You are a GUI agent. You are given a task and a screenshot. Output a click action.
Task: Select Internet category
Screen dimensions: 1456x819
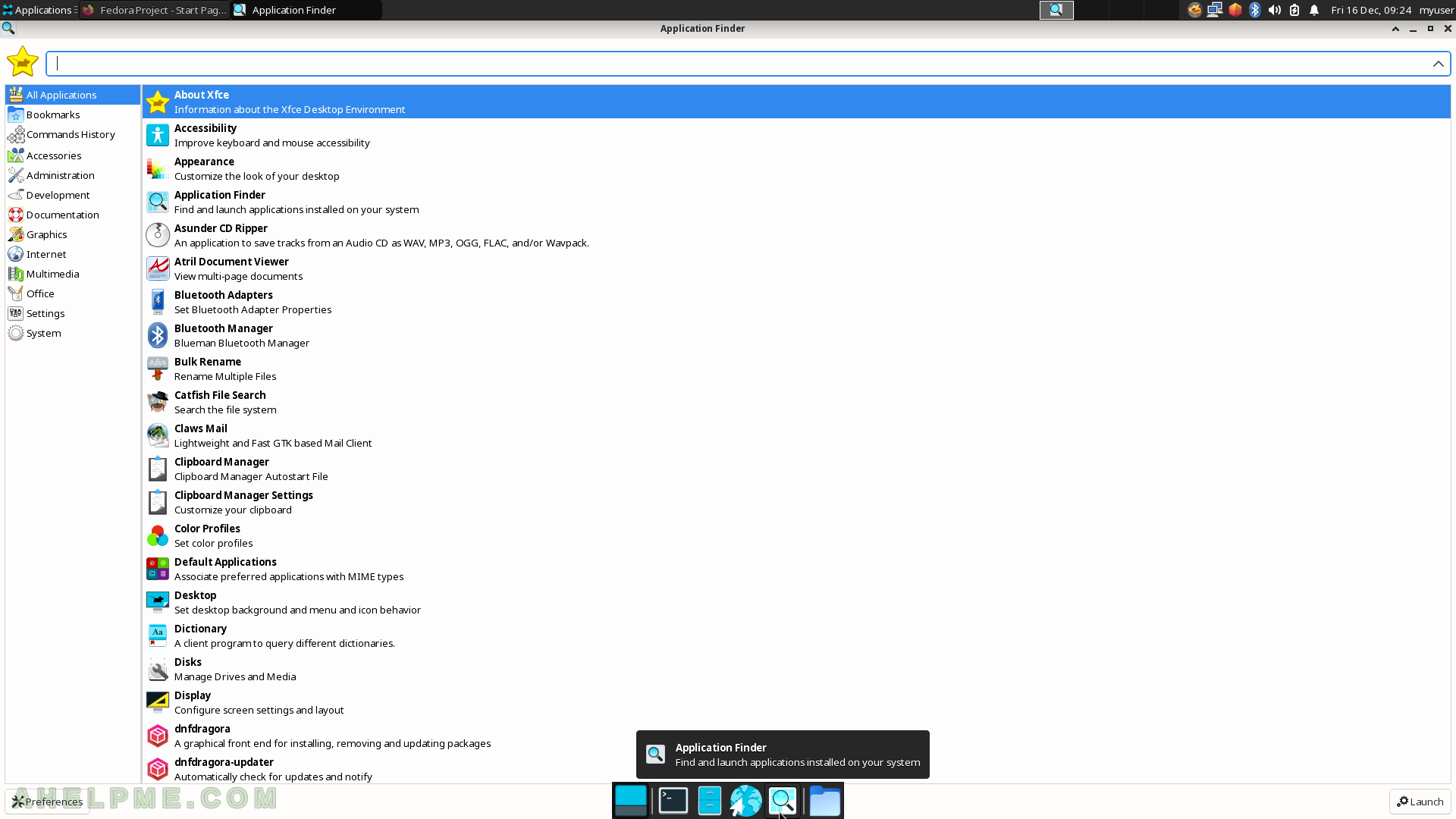tap(73, 254)
